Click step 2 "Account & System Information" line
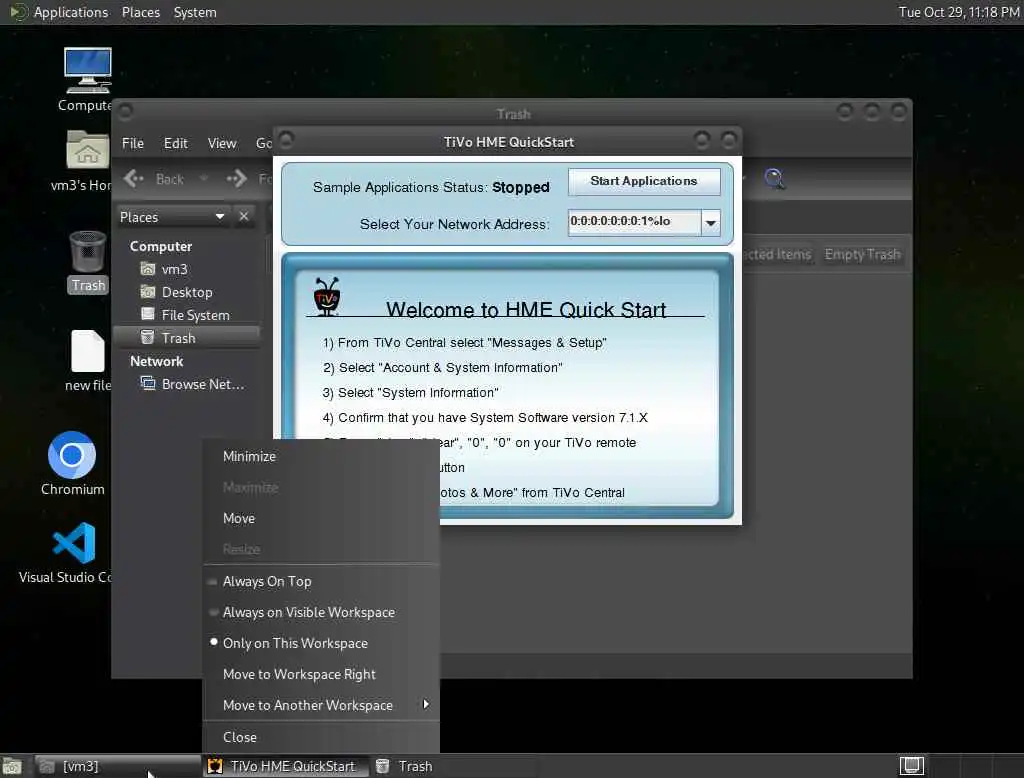Image resolution: width=1024 pixels, height=778 pixels. point(442,367)
